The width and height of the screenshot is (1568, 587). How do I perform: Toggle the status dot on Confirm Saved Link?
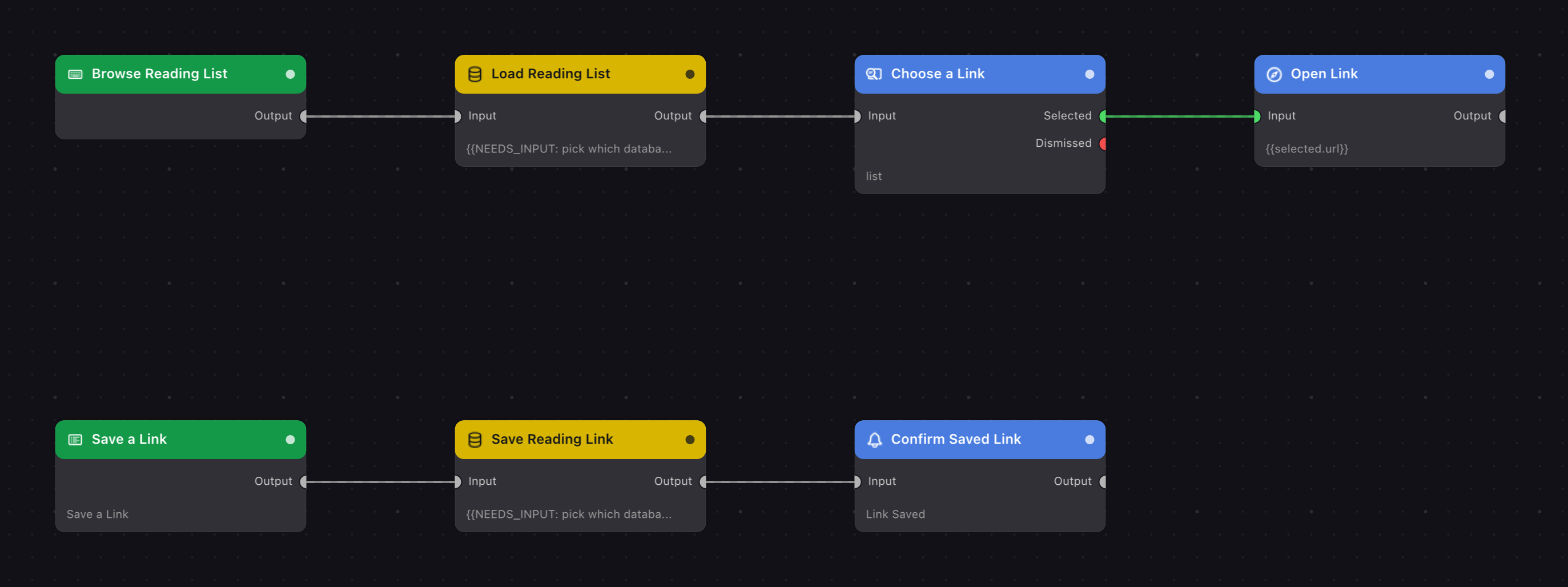pyautogui.click(x=1089, y=440)
